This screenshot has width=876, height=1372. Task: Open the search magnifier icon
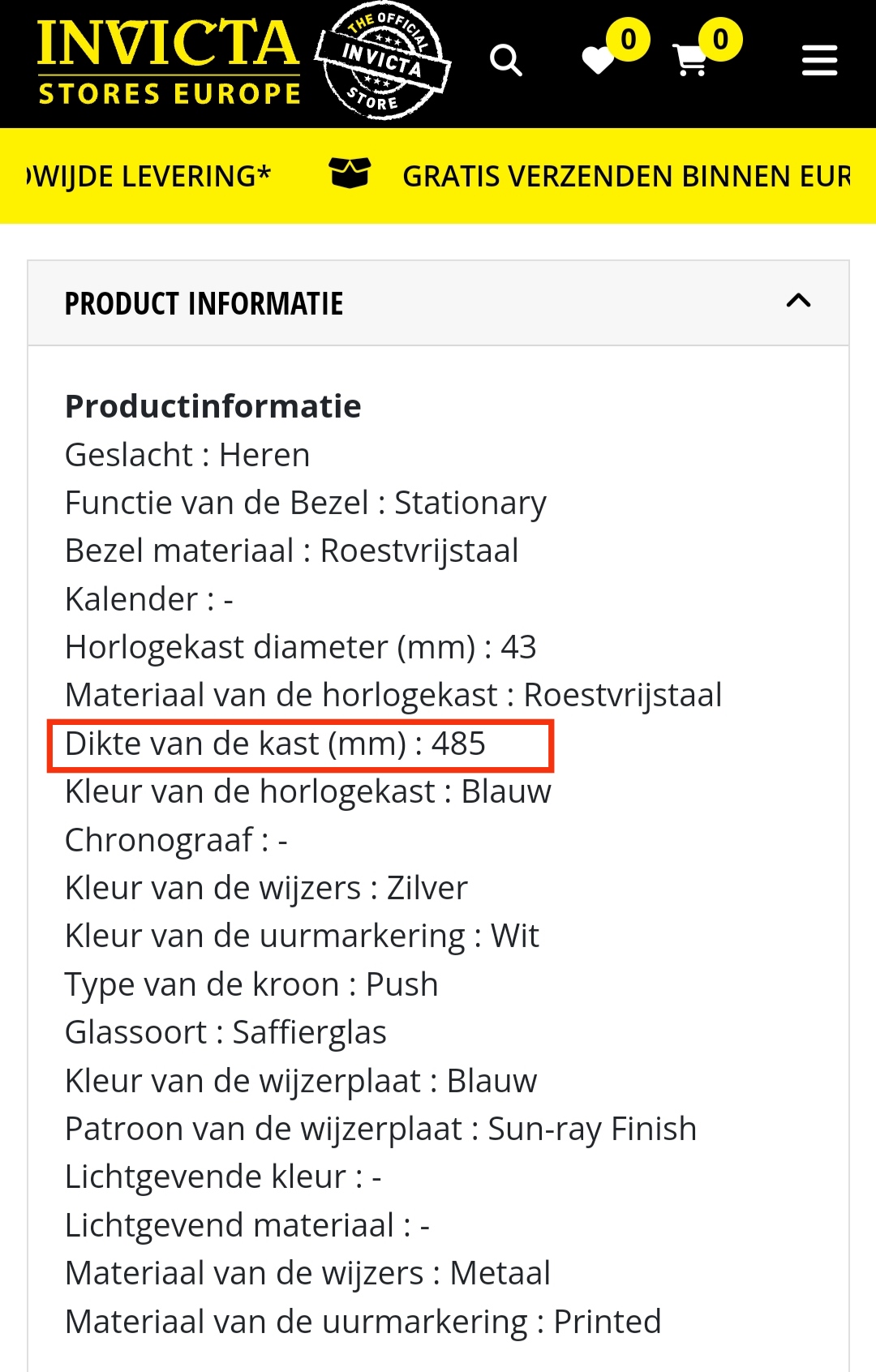click(506, 61)
